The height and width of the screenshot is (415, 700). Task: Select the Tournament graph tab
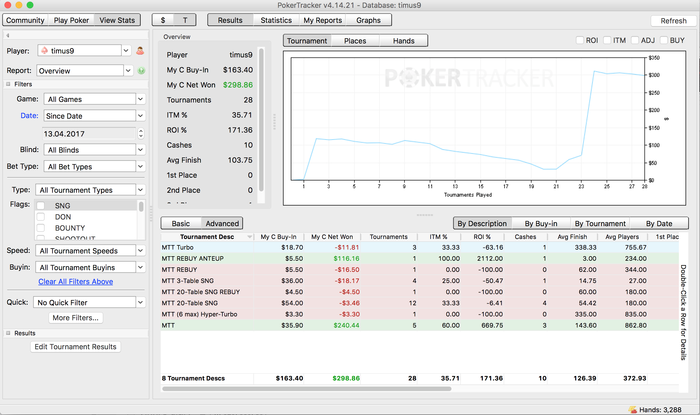[x=307, y=41]
